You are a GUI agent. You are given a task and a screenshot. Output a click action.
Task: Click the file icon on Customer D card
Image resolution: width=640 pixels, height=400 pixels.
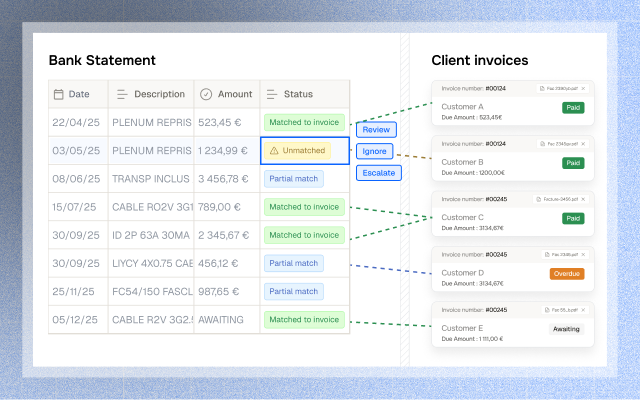pyautogui.click(x=547, y=255)
